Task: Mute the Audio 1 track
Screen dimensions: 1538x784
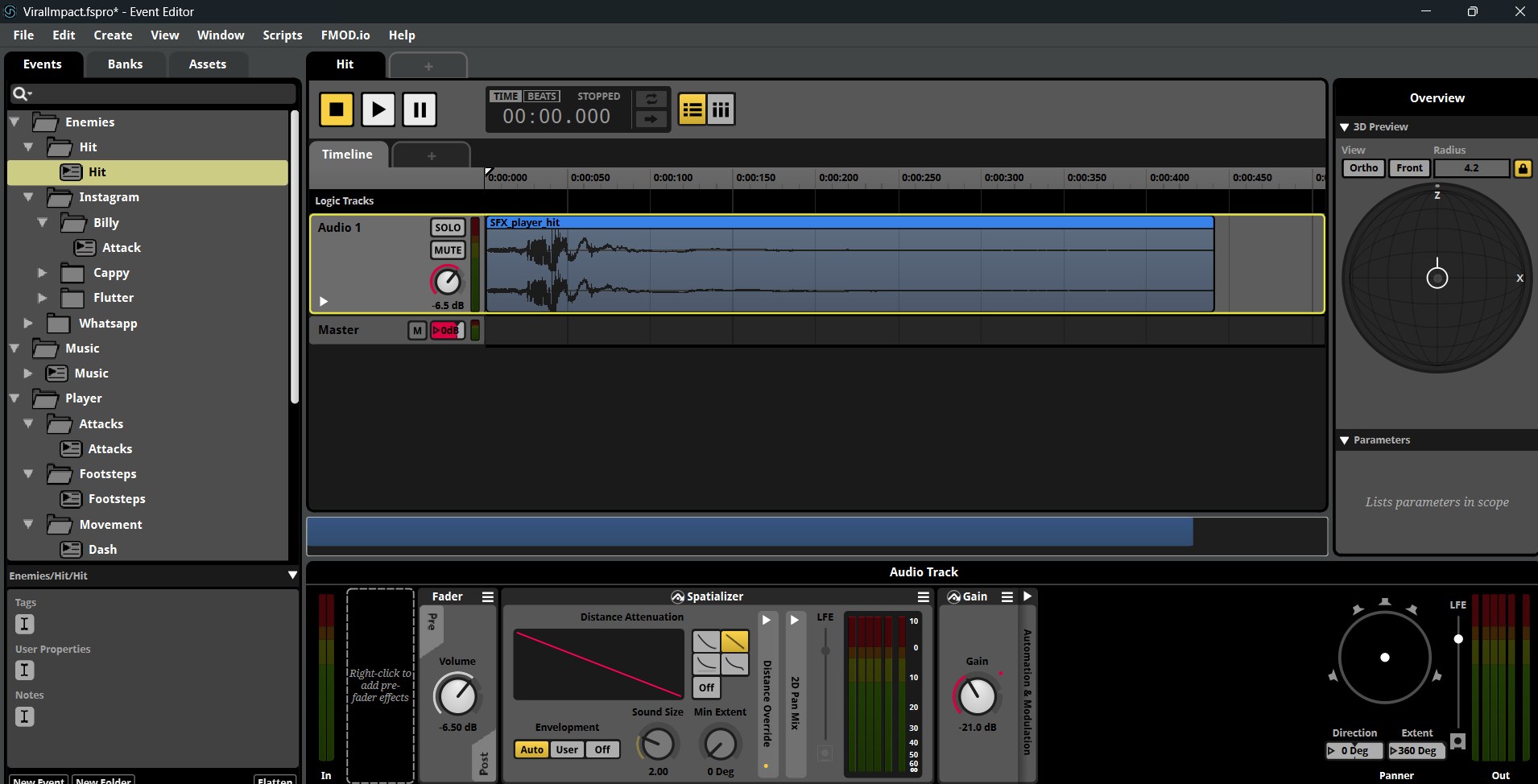Action: coord(448,250)
